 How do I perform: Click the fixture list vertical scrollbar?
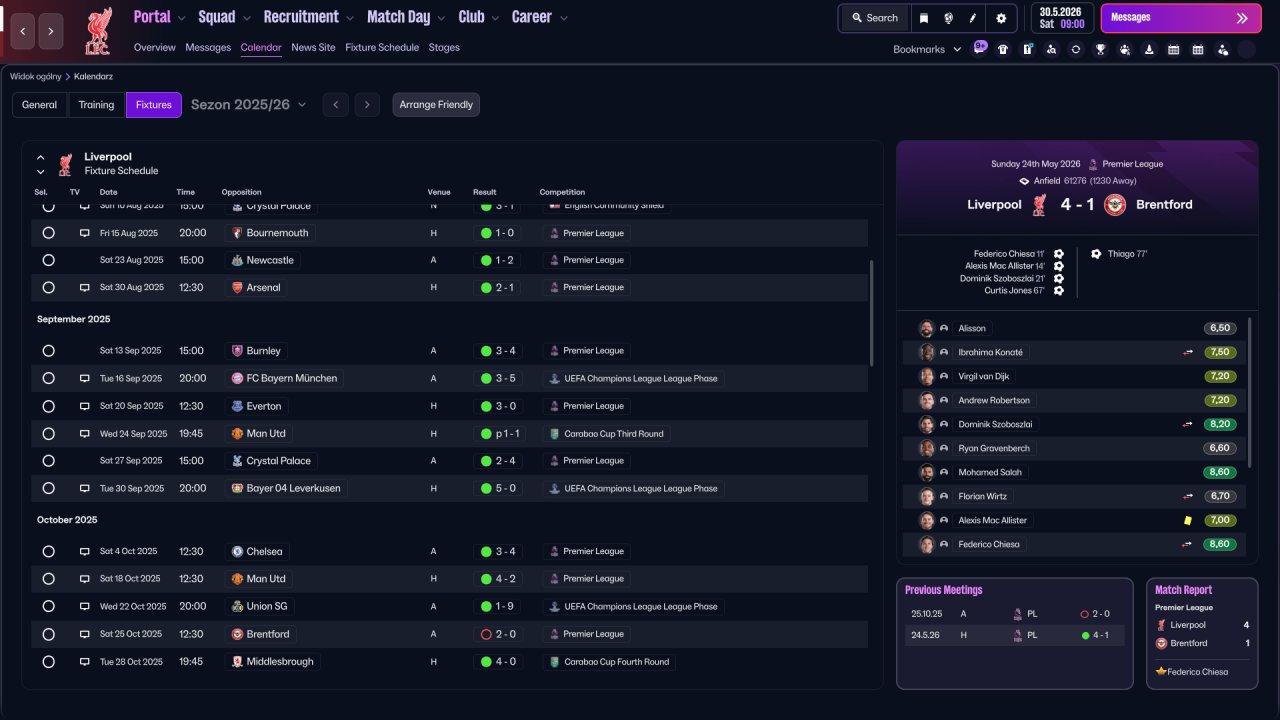(873, 313)
